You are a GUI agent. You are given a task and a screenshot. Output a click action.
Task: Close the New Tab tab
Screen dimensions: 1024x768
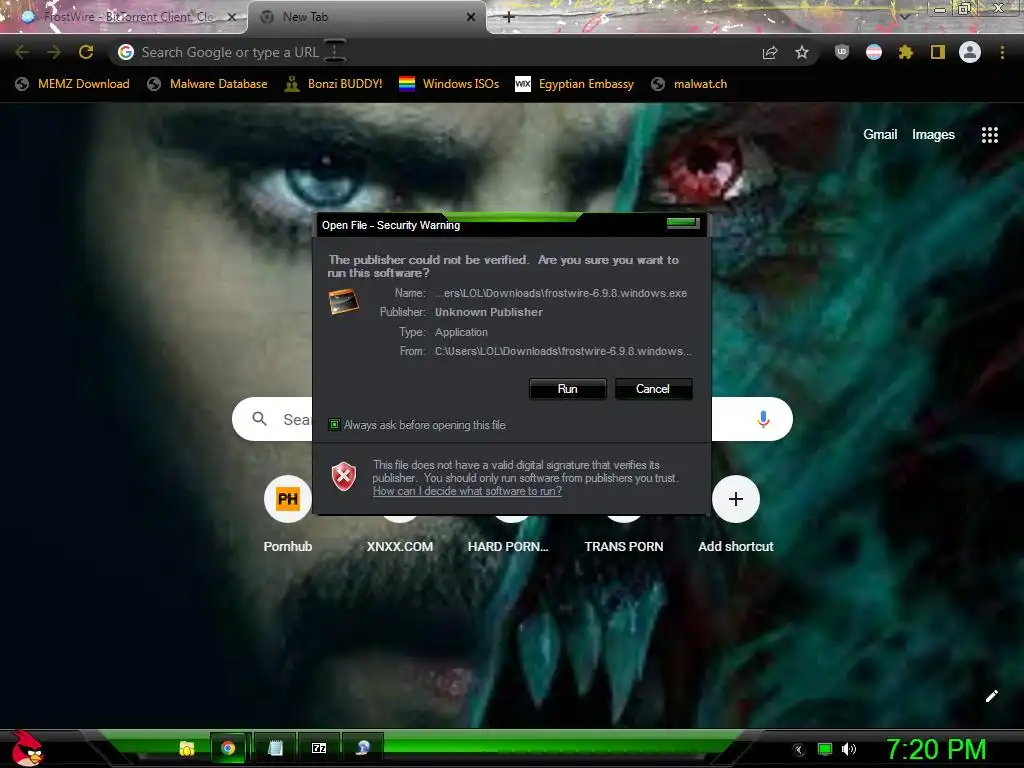coord(471,17)
